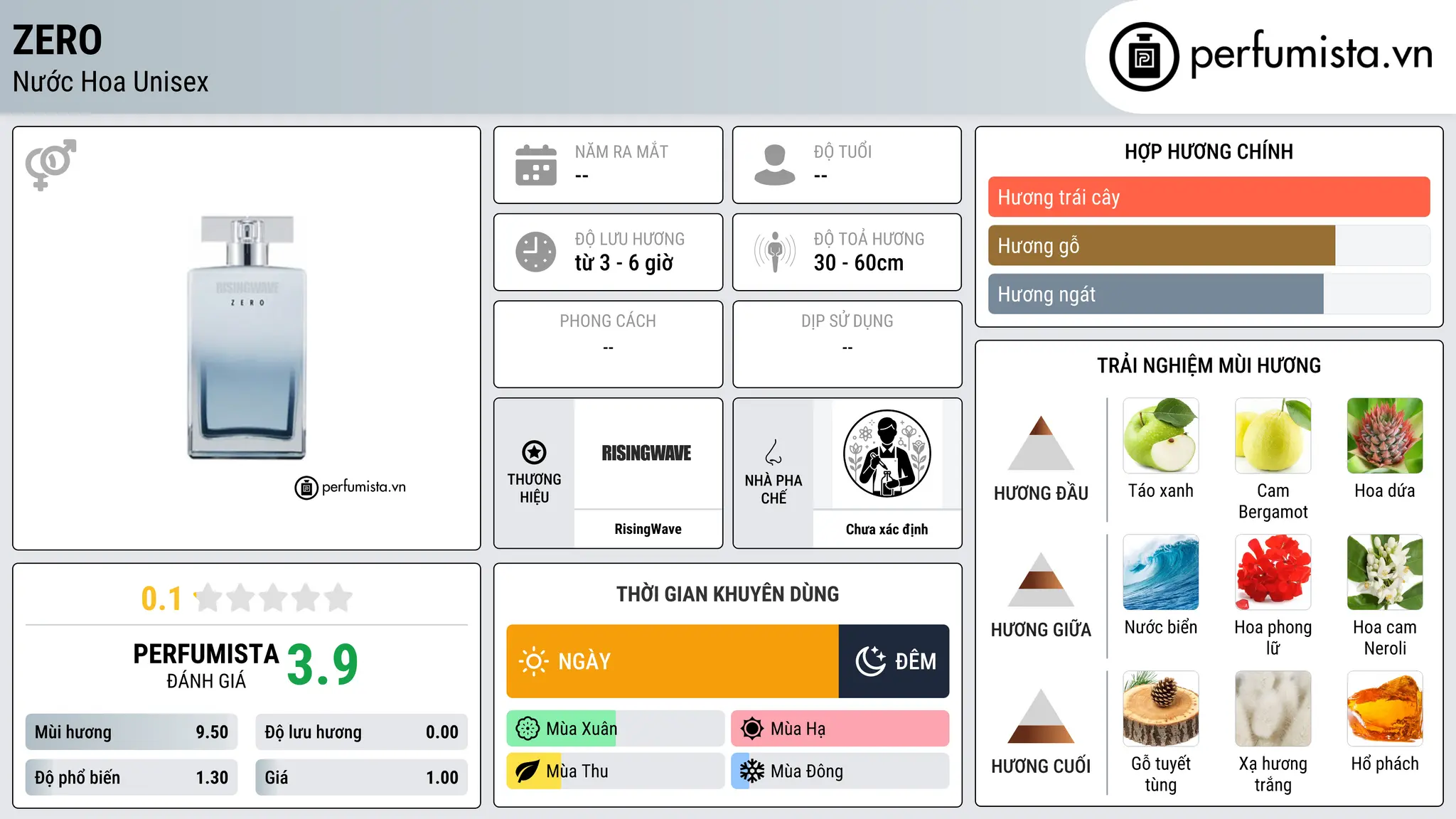Click the orange NGÀY daytime bar
The height and width of the screenshot is (819, 1456).
673,661
